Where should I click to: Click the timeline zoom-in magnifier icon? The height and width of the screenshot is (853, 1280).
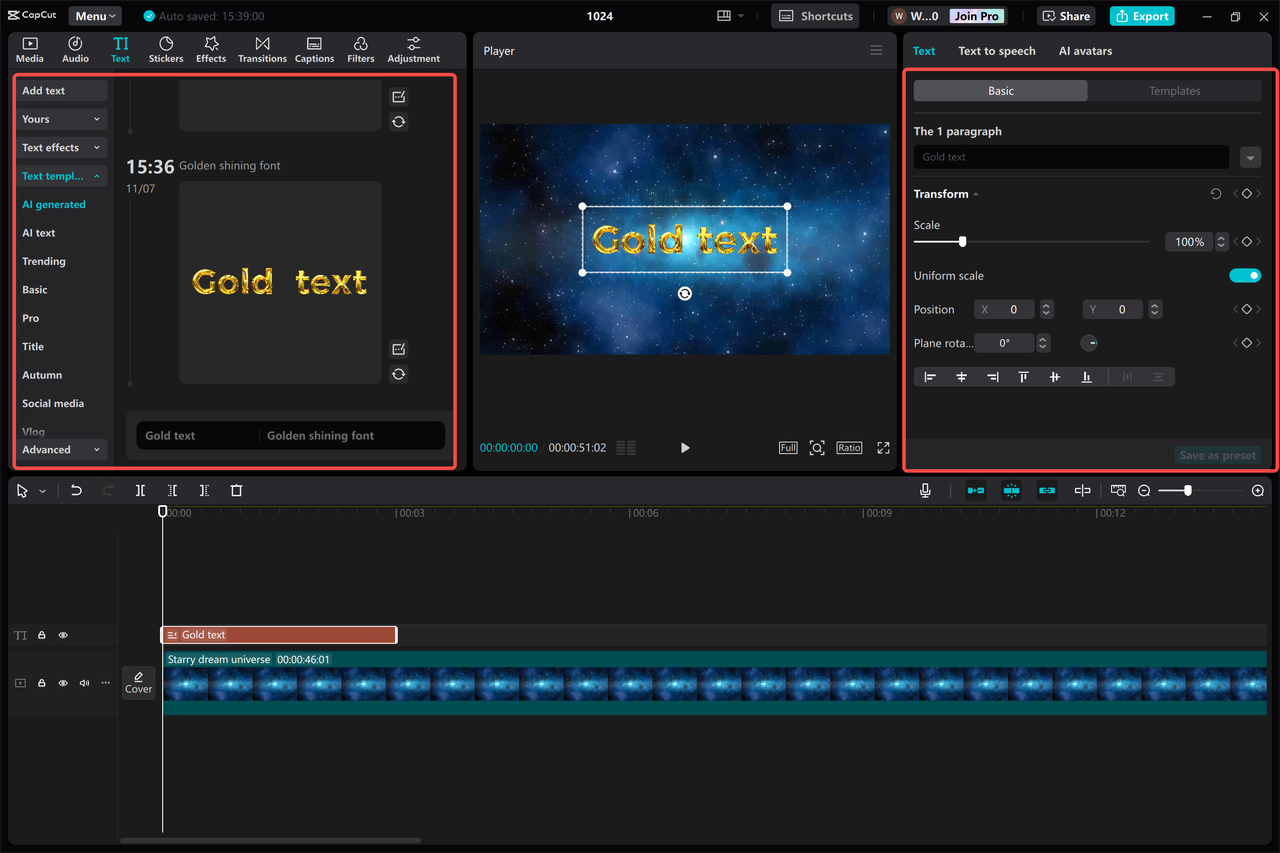click(1258, 491)
